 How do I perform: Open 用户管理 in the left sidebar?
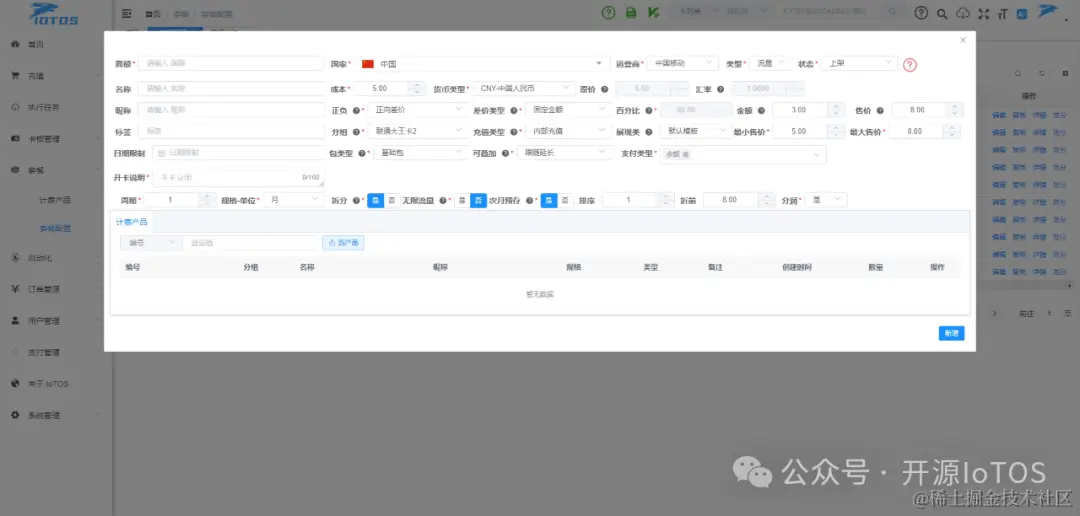pos(56,321)
